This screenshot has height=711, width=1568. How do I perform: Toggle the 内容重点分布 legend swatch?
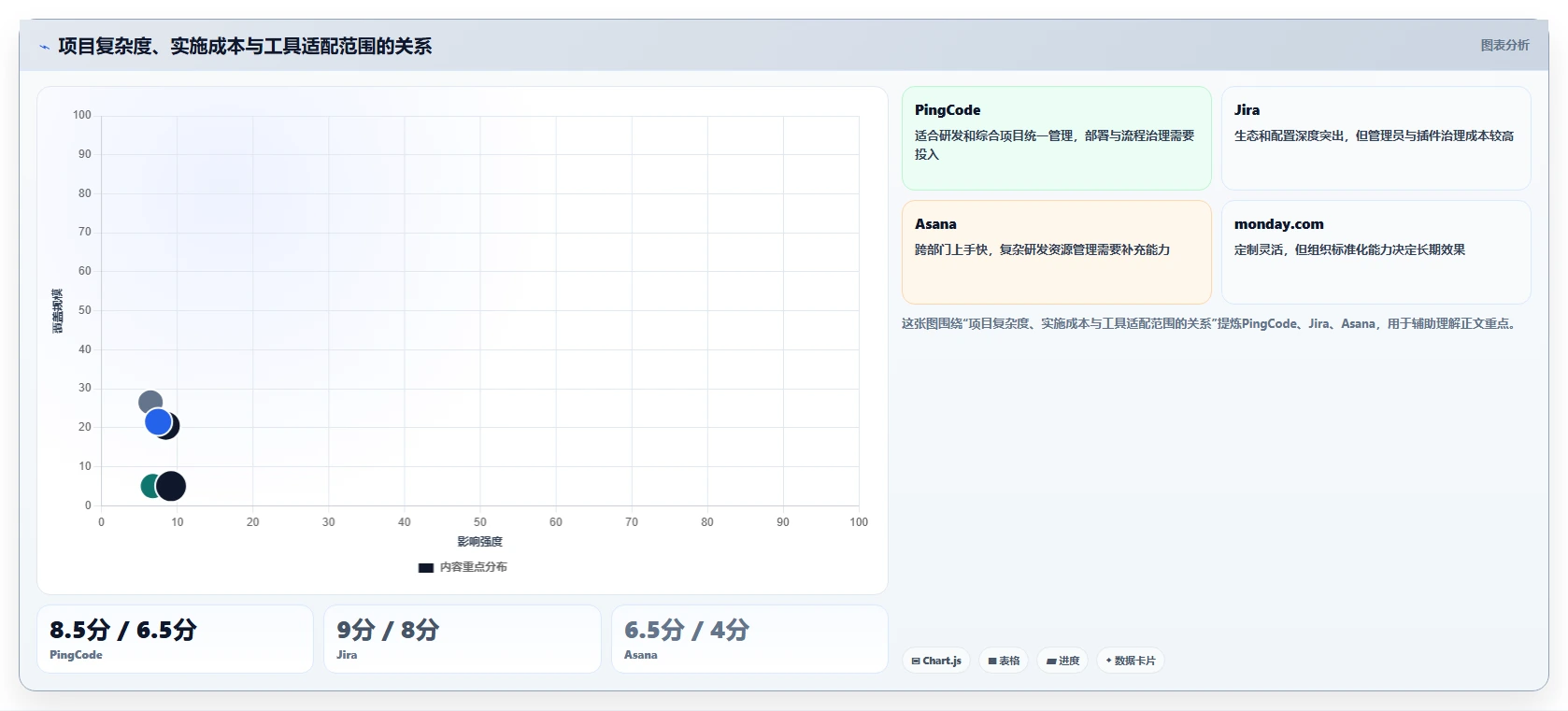point(426,567)
